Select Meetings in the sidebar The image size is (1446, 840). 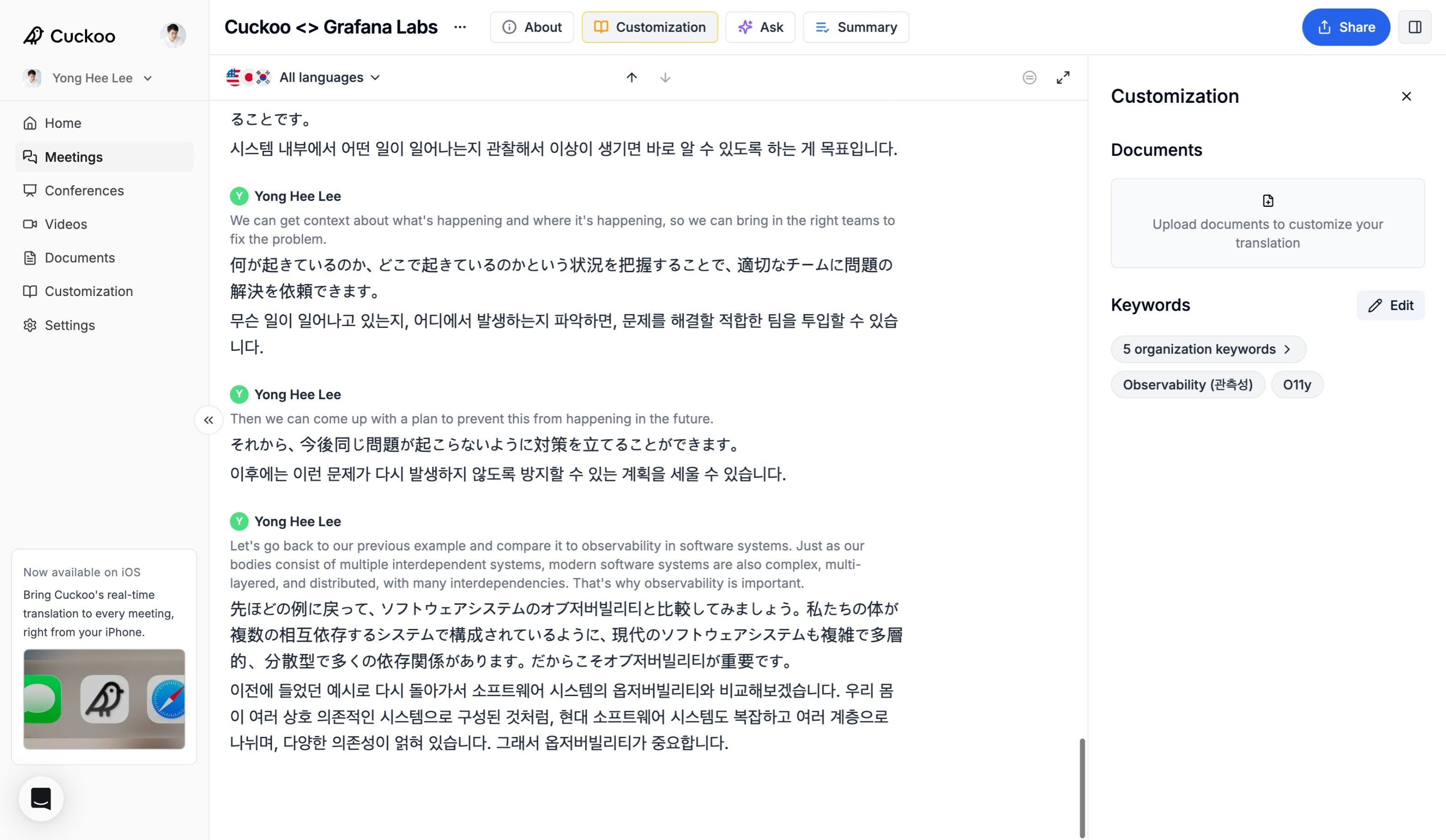[104, 157]
